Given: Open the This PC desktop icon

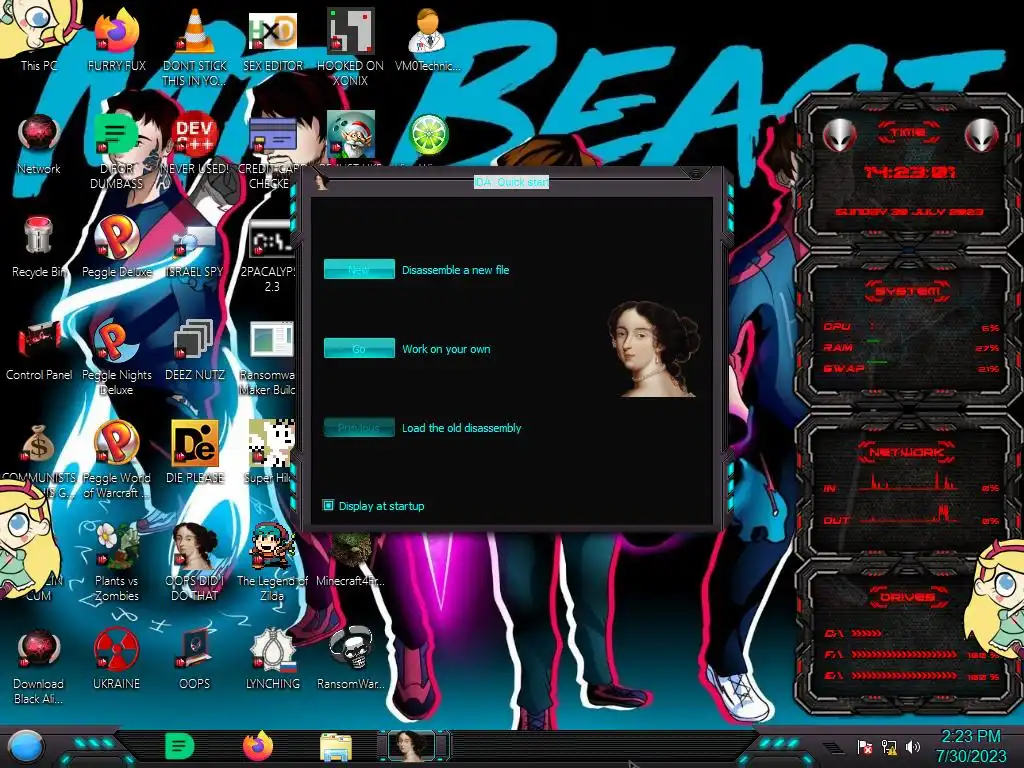Looking at the screenshot, I should click(x=37, y=36).
